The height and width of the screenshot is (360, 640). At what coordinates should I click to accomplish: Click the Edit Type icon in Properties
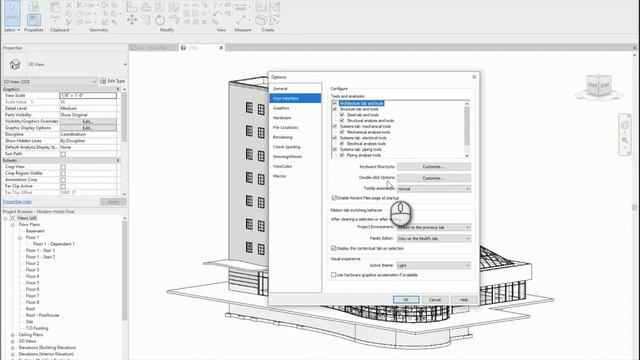click(x=103, y=81)
